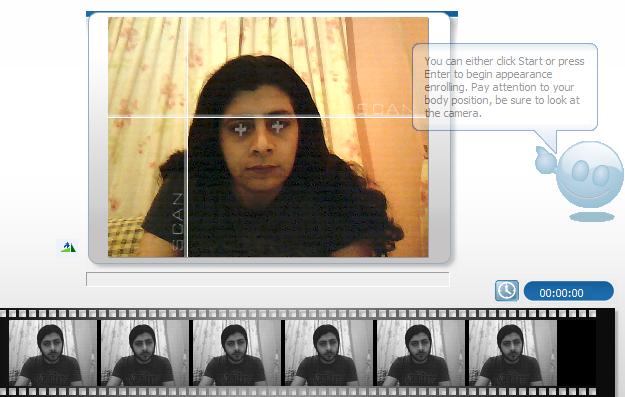Click the horizontal SCAN label in preview
This screenshot has height=397, width=625.
point(387,109)
